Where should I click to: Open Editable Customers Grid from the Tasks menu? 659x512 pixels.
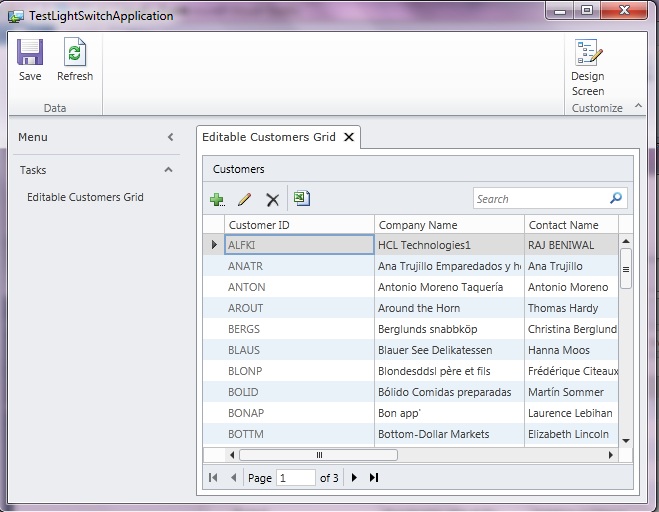(x=85, y=197)
